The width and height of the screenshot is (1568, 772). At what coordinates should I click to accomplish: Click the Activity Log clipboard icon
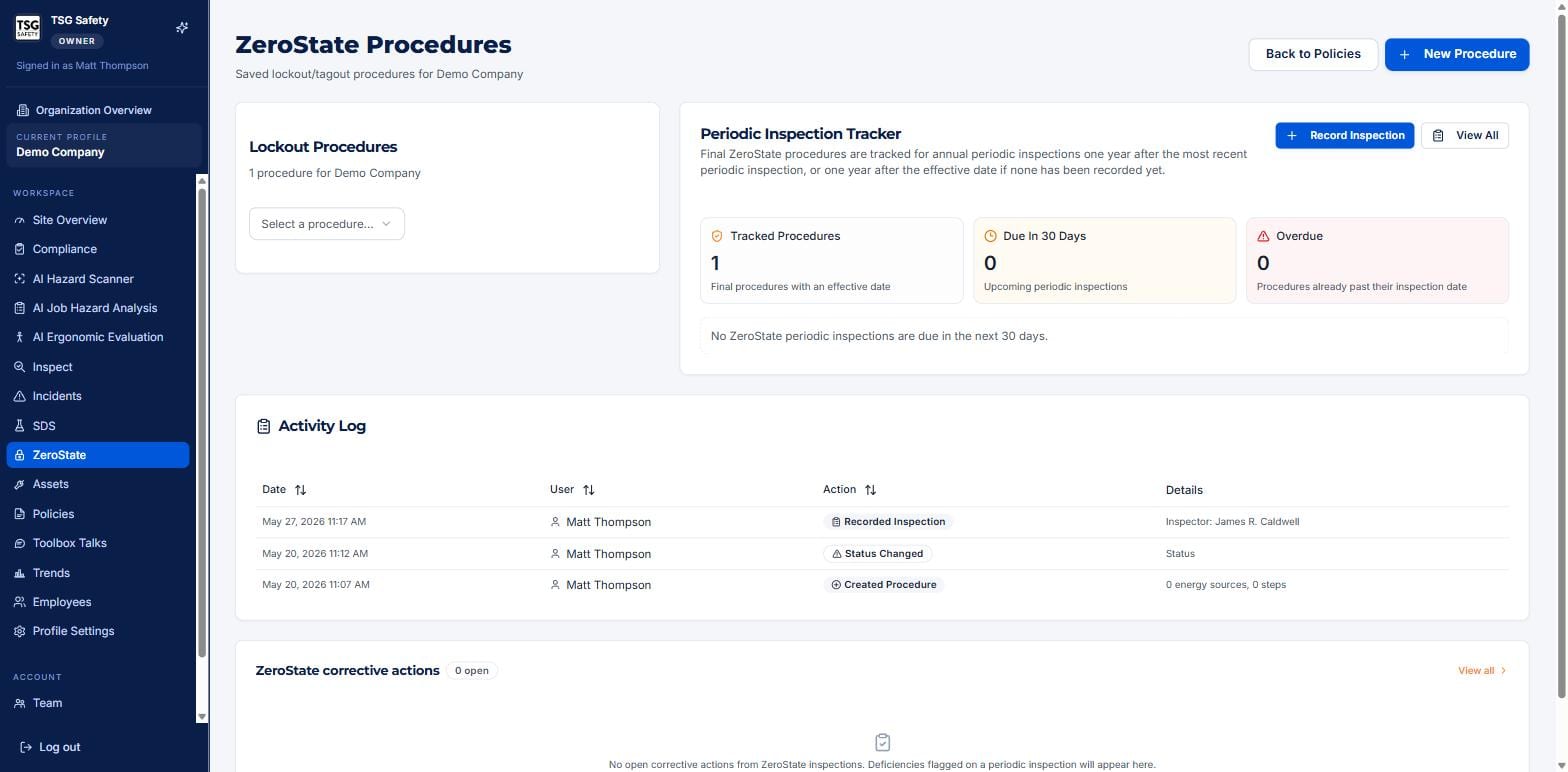(x=264, y=426)
